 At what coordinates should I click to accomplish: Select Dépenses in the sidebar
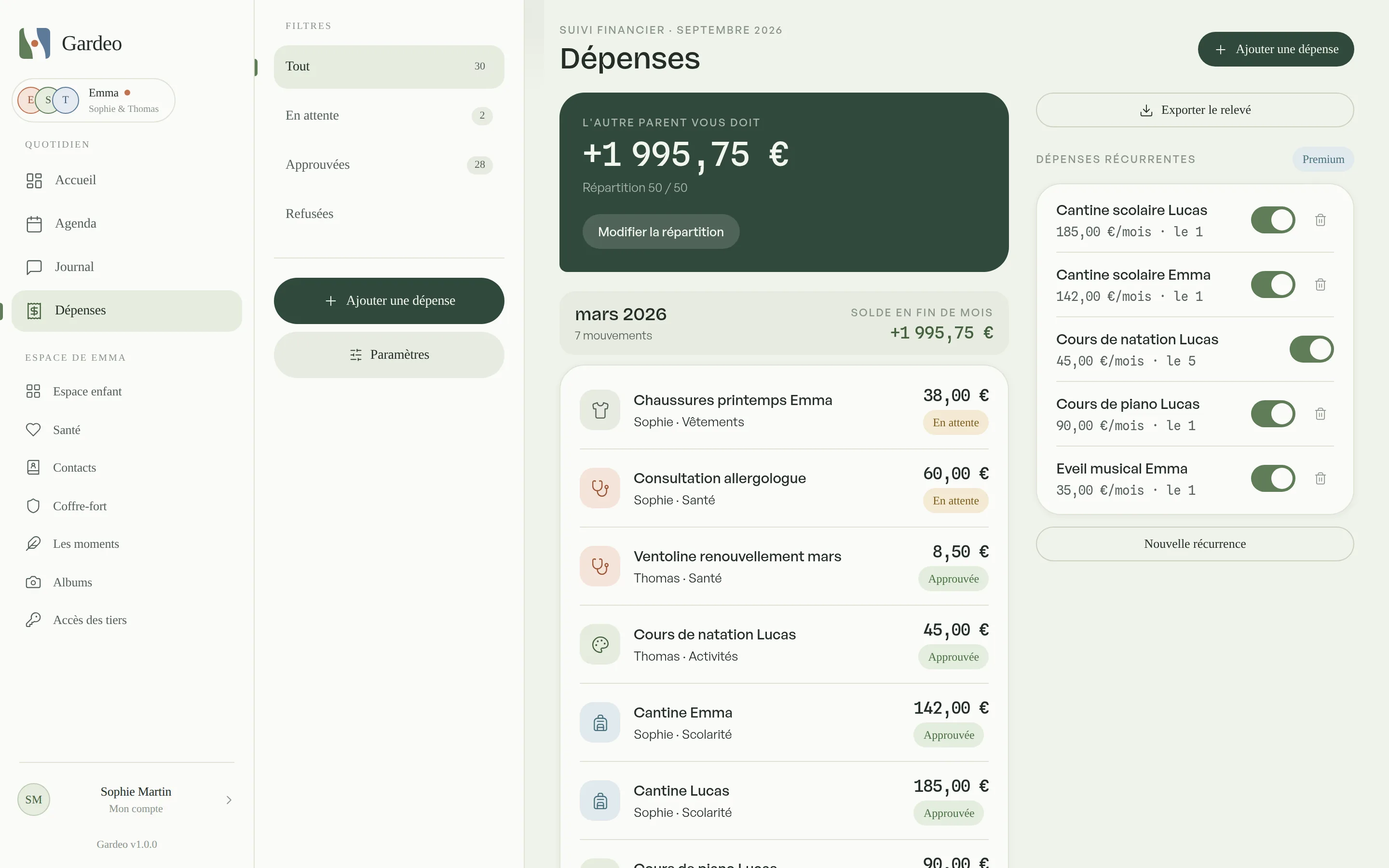click(127, 311)
